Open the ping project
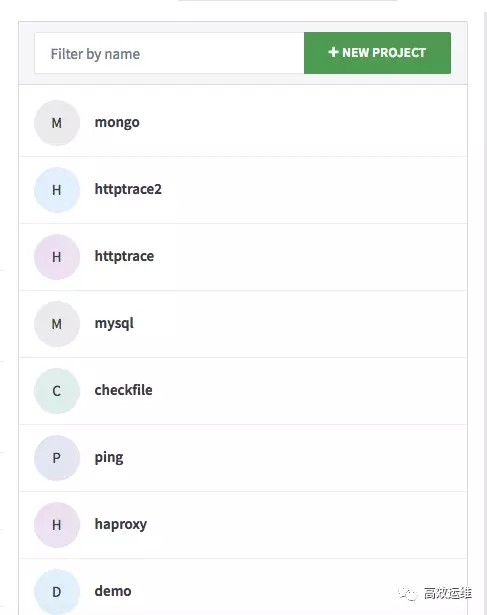 (x=109, y=458)
